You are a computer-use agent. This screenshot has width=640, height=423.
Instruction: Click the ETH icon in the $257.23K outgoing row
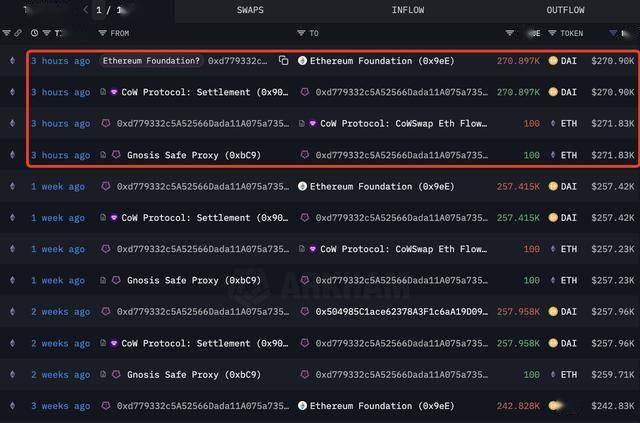tap(553, 249)
